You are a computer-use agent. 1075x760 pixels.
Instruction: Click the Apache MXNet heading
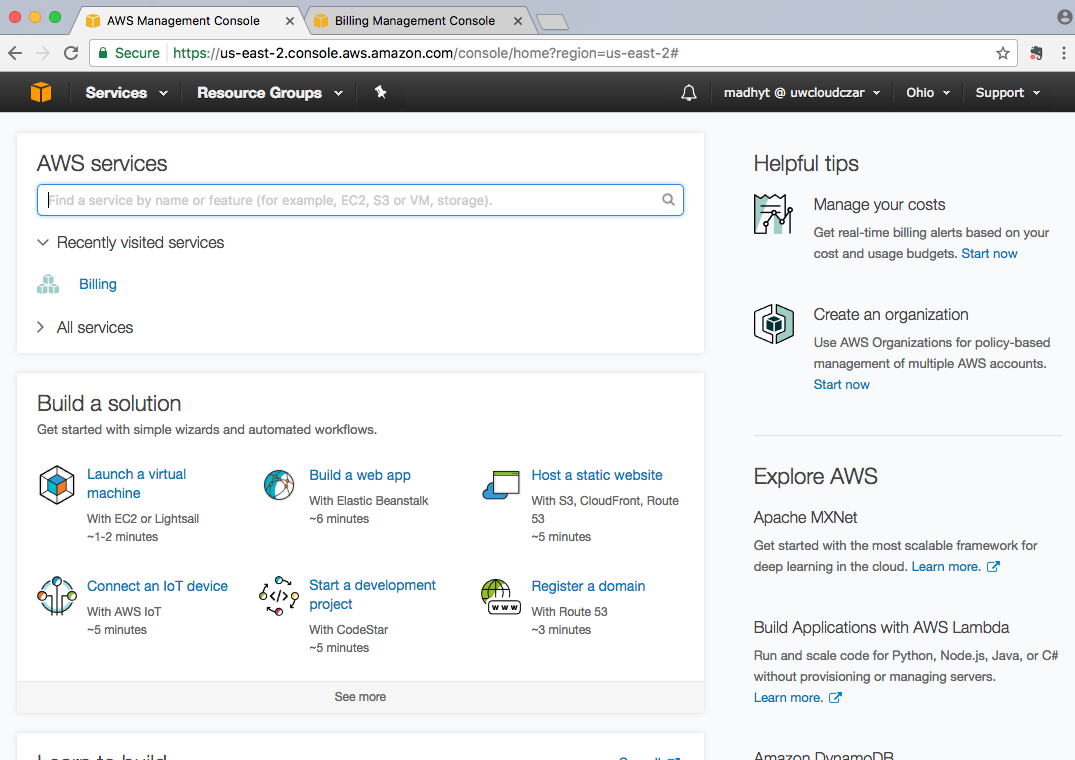(805, 517)
